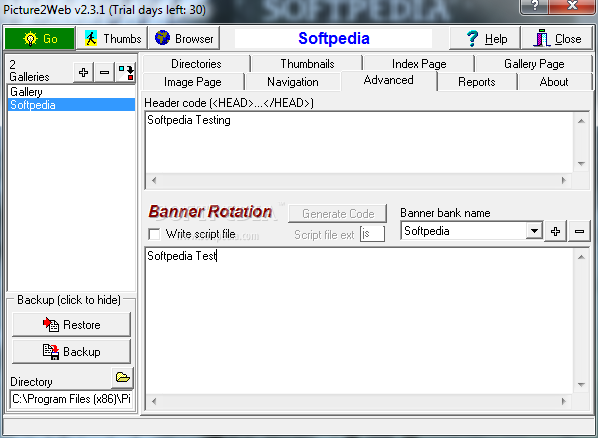Click the gallery copy settings icon

pos(125,72)
